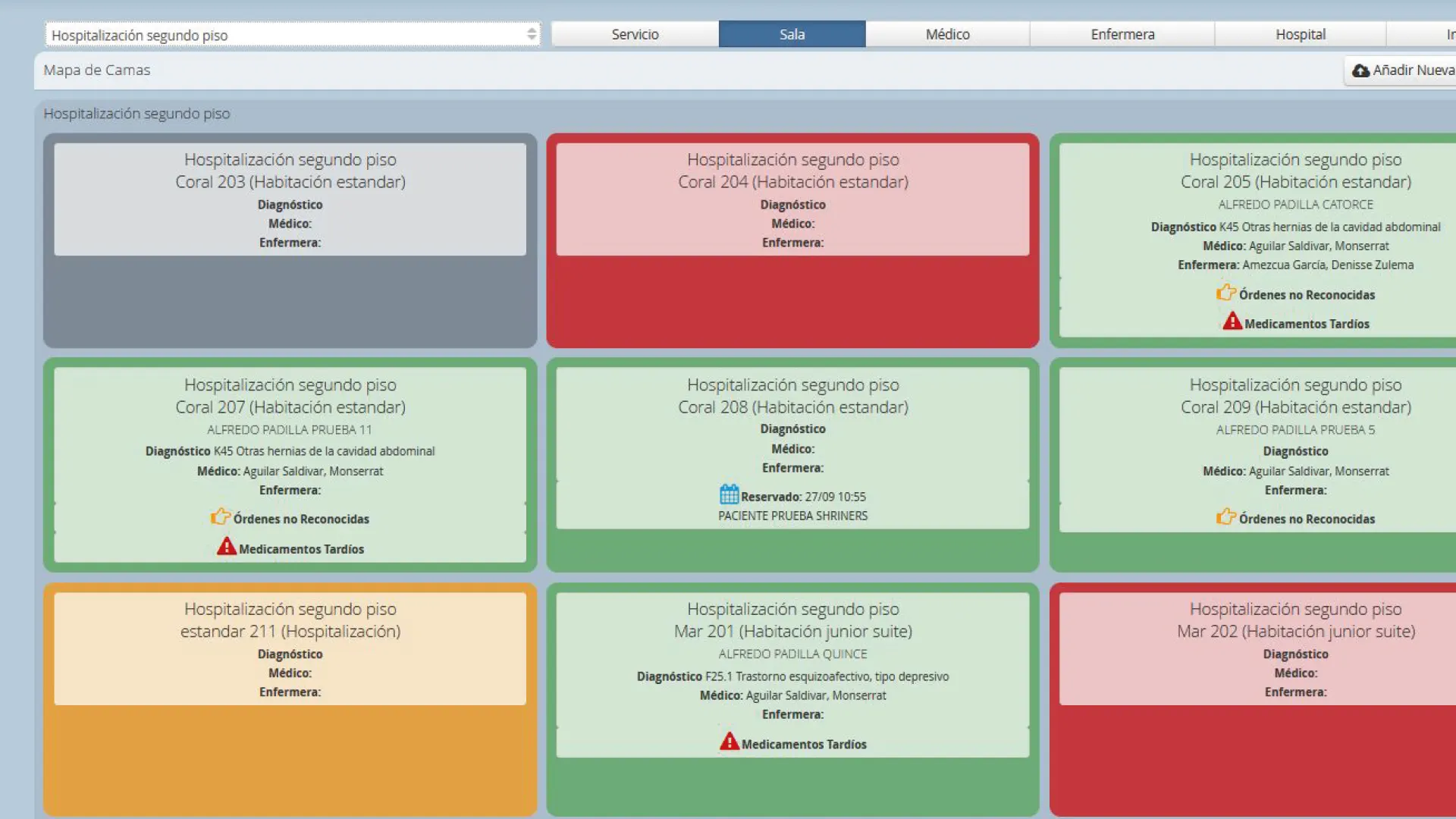Open the Coral 203 bed card

tap(290, 241)
